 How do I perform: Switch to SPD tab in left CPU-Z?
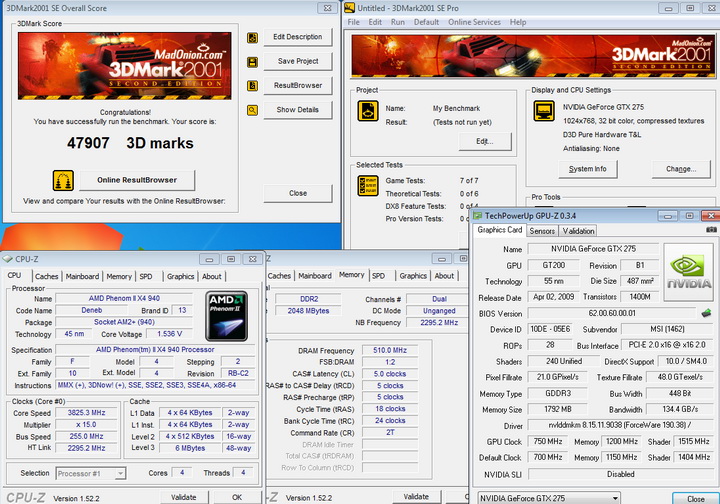point(146,276)
